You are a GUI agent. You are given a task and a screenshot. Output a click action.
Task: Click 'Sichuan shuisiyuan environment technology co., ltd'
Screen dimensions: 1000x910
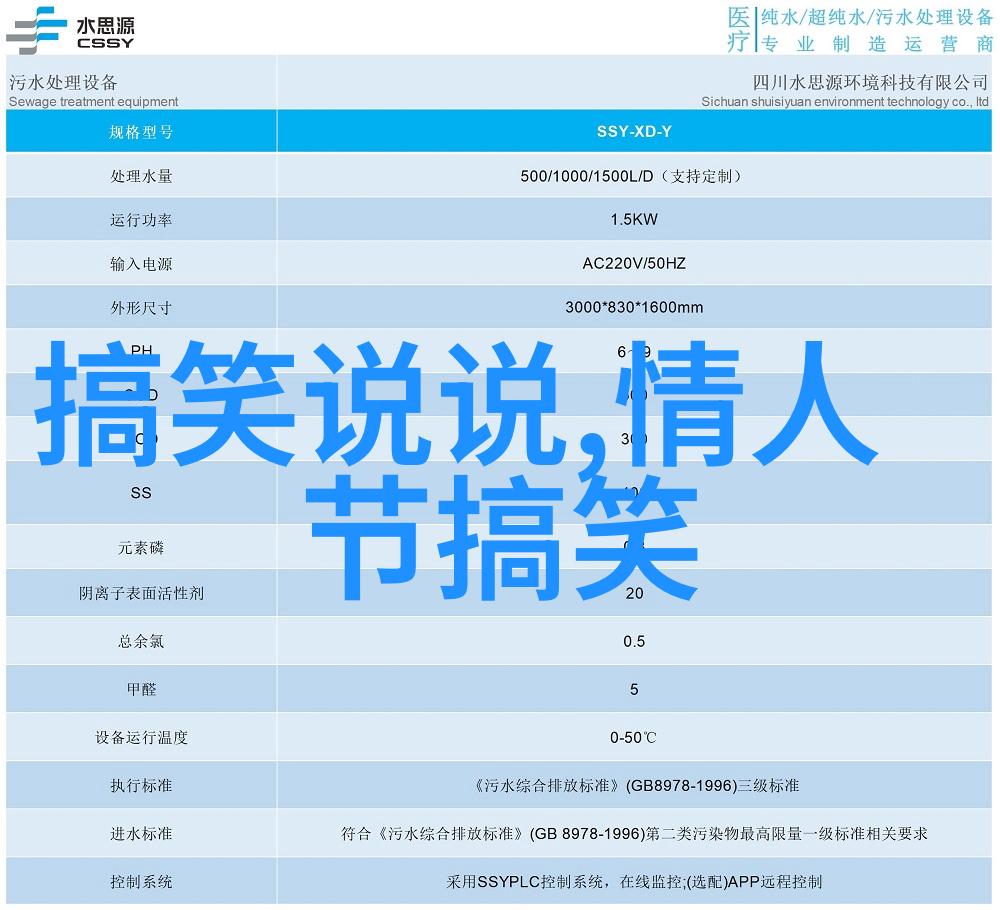coord(844,101)
